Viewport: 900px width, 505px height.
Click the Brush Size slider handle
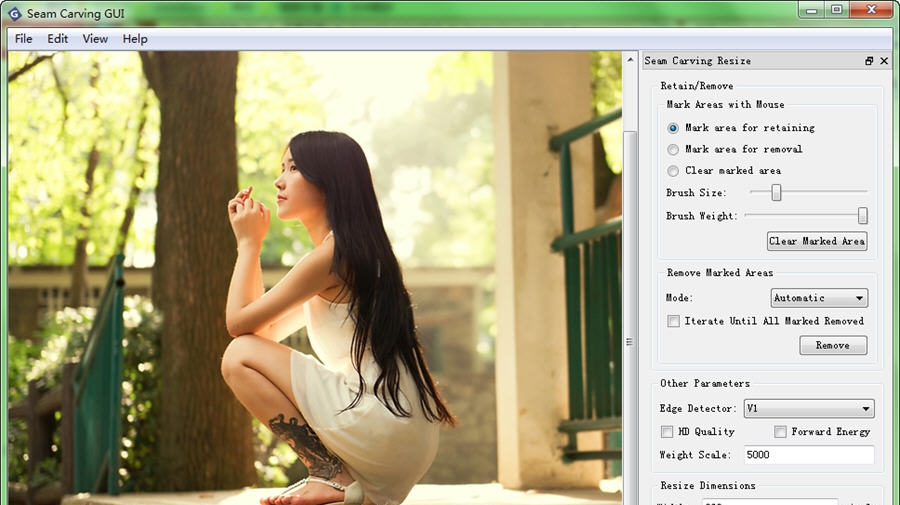click(x=776, y=192)
